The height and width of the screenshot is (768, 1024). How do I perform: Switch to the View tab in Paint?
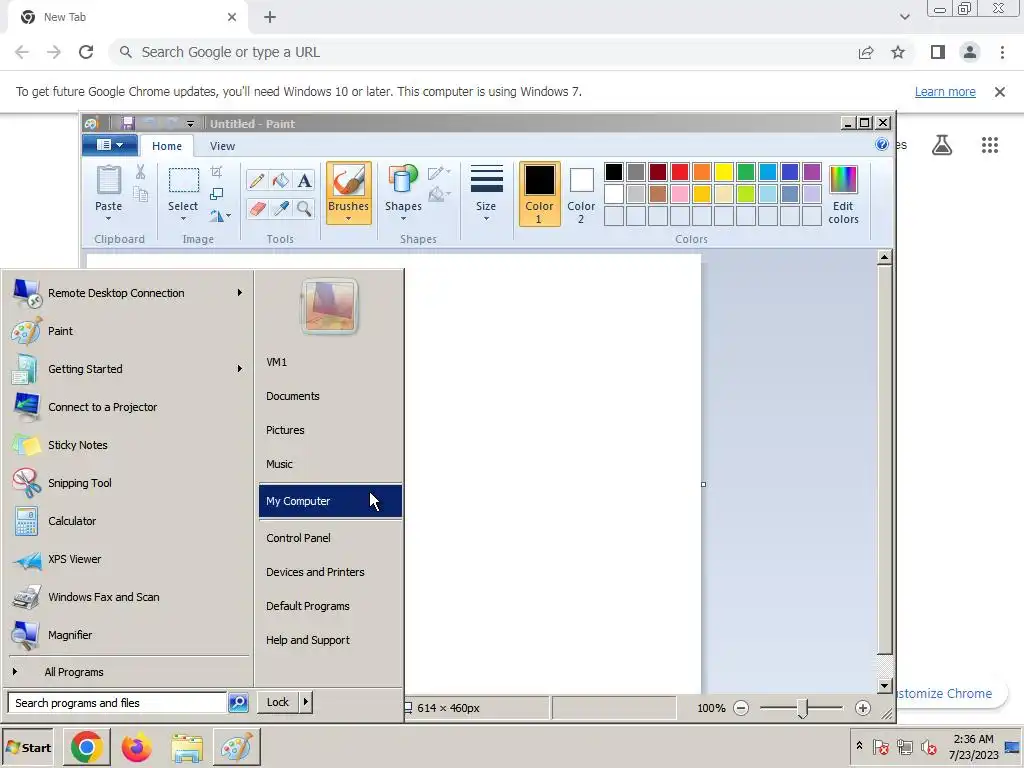(x=222, y=146)
